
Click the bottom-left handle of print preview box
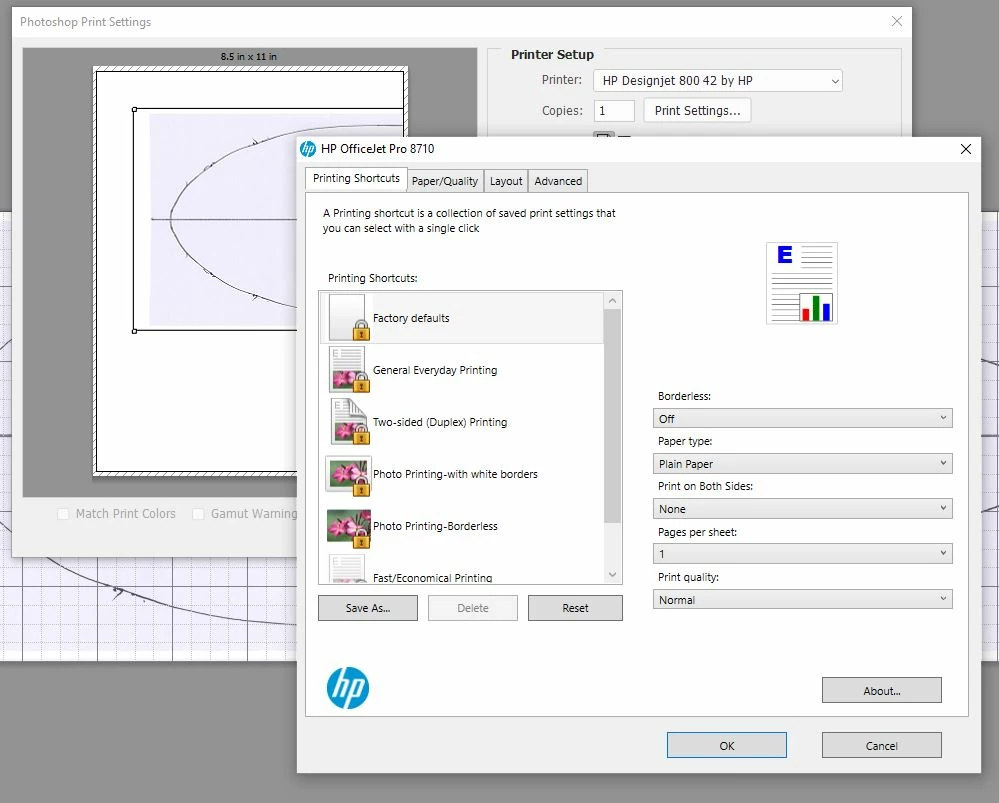point(134,331)
